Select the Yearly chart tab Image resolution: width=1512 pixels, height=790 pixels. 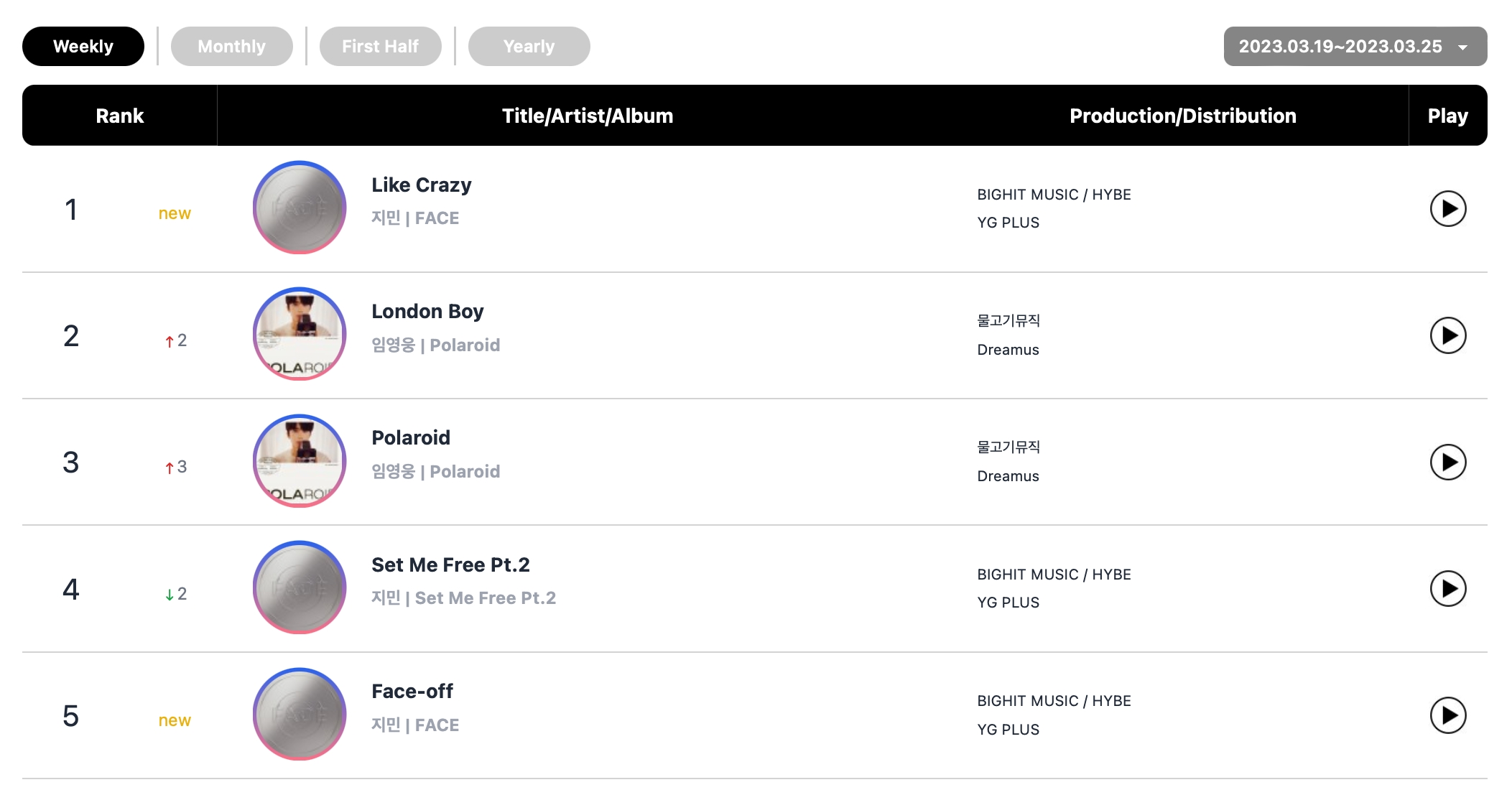point(529,47)
